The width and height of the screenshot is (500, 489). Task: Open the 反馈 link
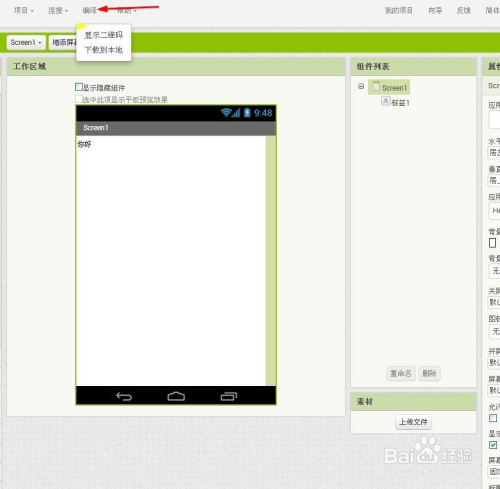pos(464,11)
